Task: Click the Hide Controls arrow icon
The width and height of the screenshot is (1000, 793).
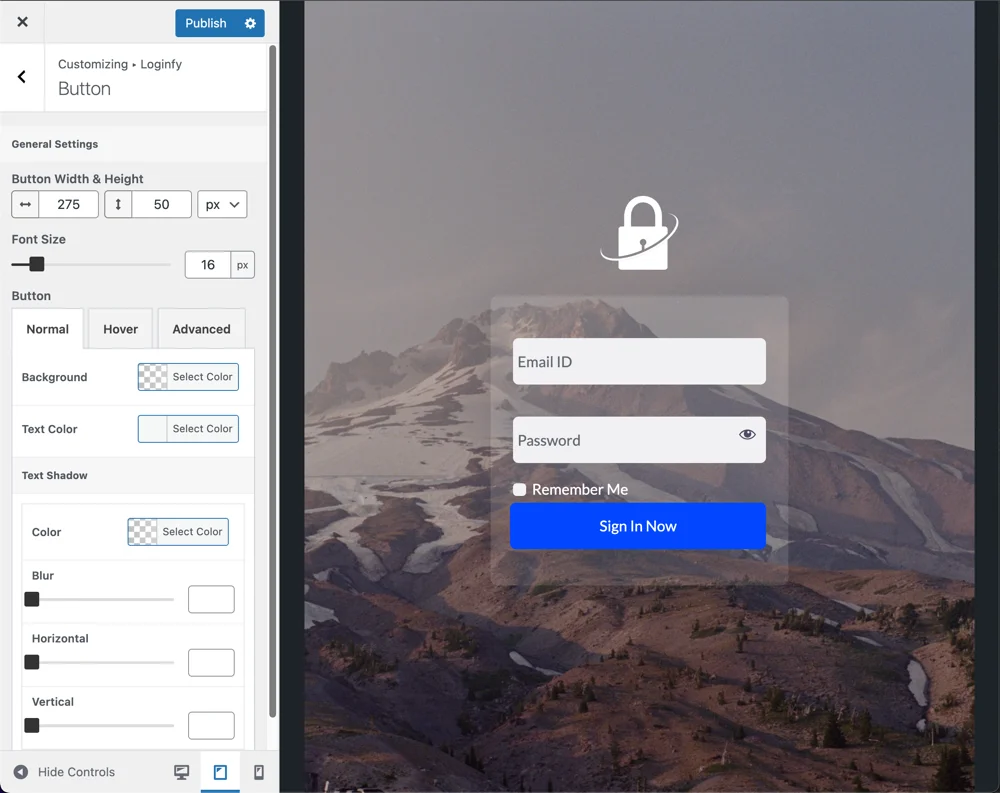Action: [21, 772]
